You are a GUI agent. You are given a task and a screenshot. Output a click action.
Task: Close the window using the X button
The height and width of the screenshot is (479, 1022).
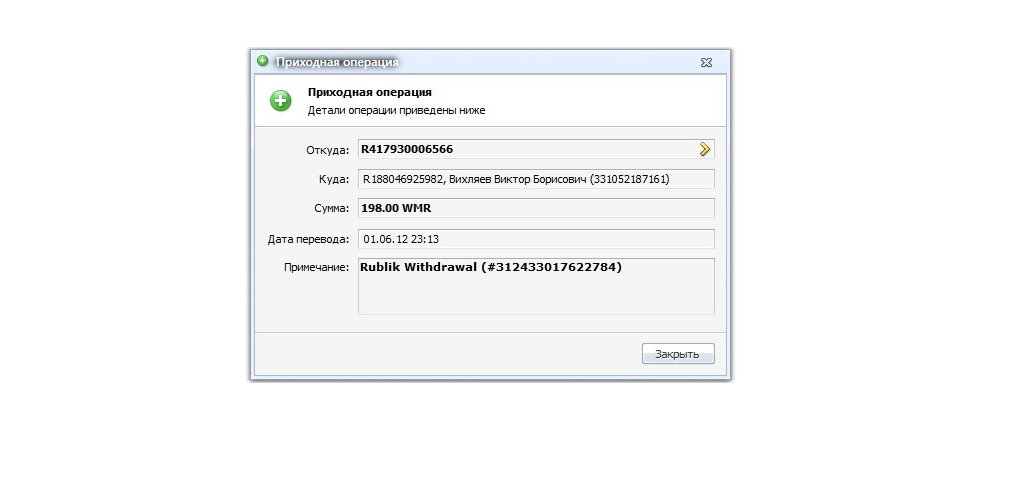(706, 63)
